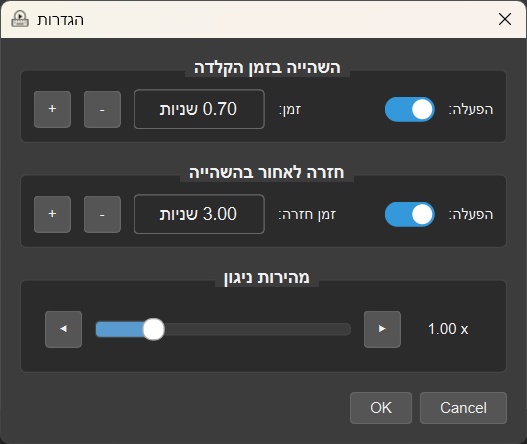
Task: Toggle the הפעלה switch for pause while typing
Action: (x=409, y=109)
